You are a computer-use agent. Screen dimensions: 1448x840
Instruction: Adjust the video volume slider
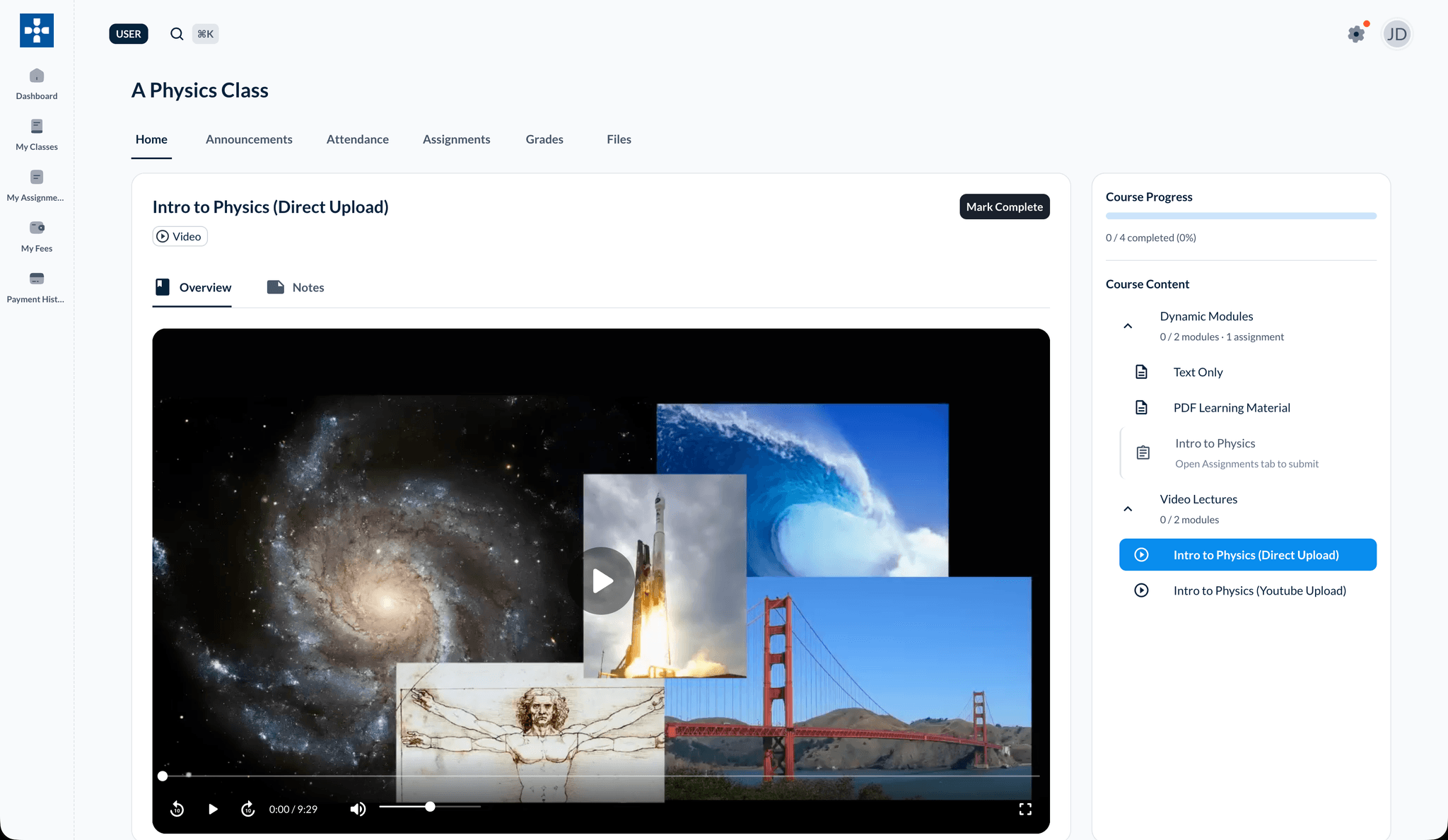(x=430, y=807)
